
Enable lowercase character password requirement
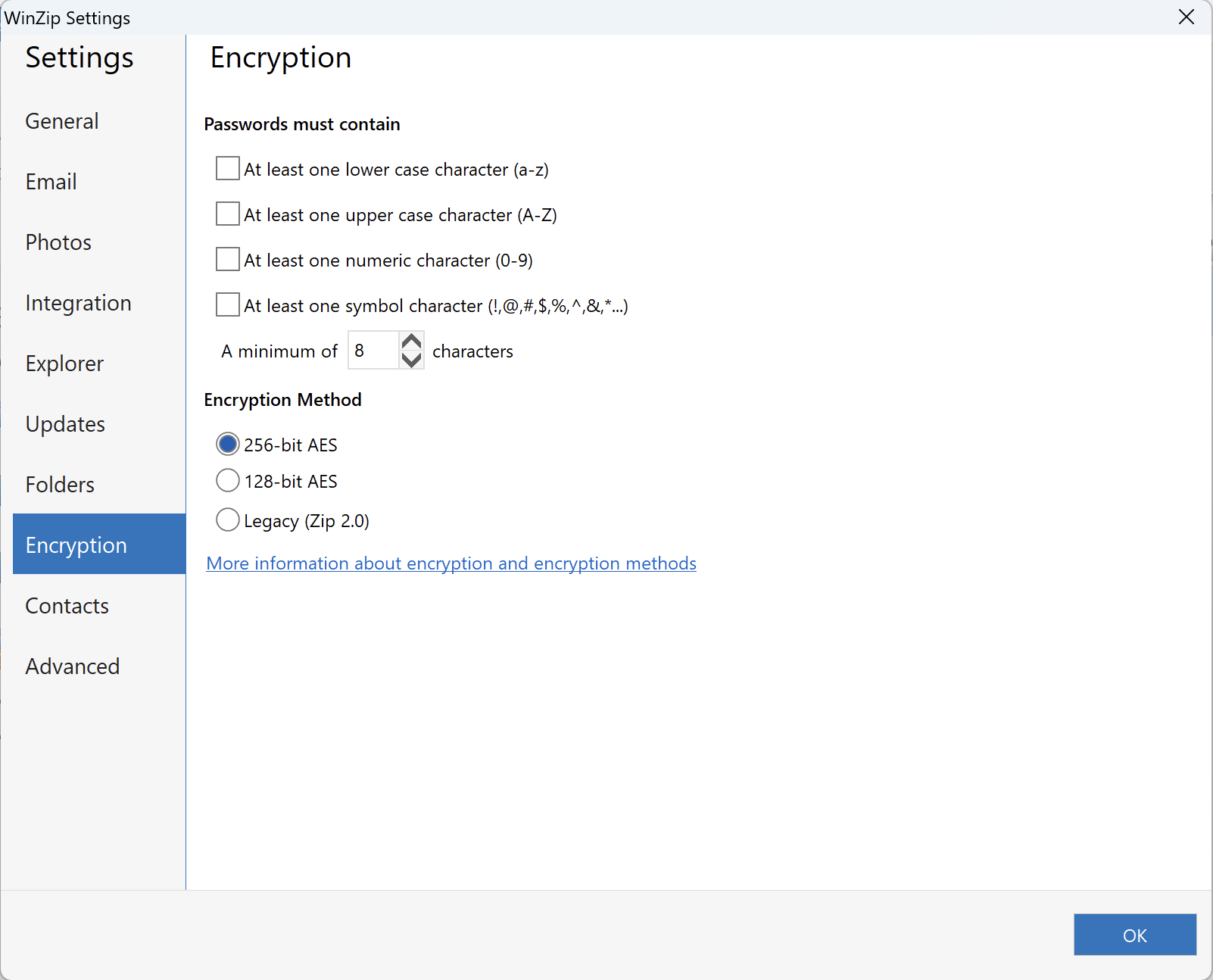coord(227,168)
